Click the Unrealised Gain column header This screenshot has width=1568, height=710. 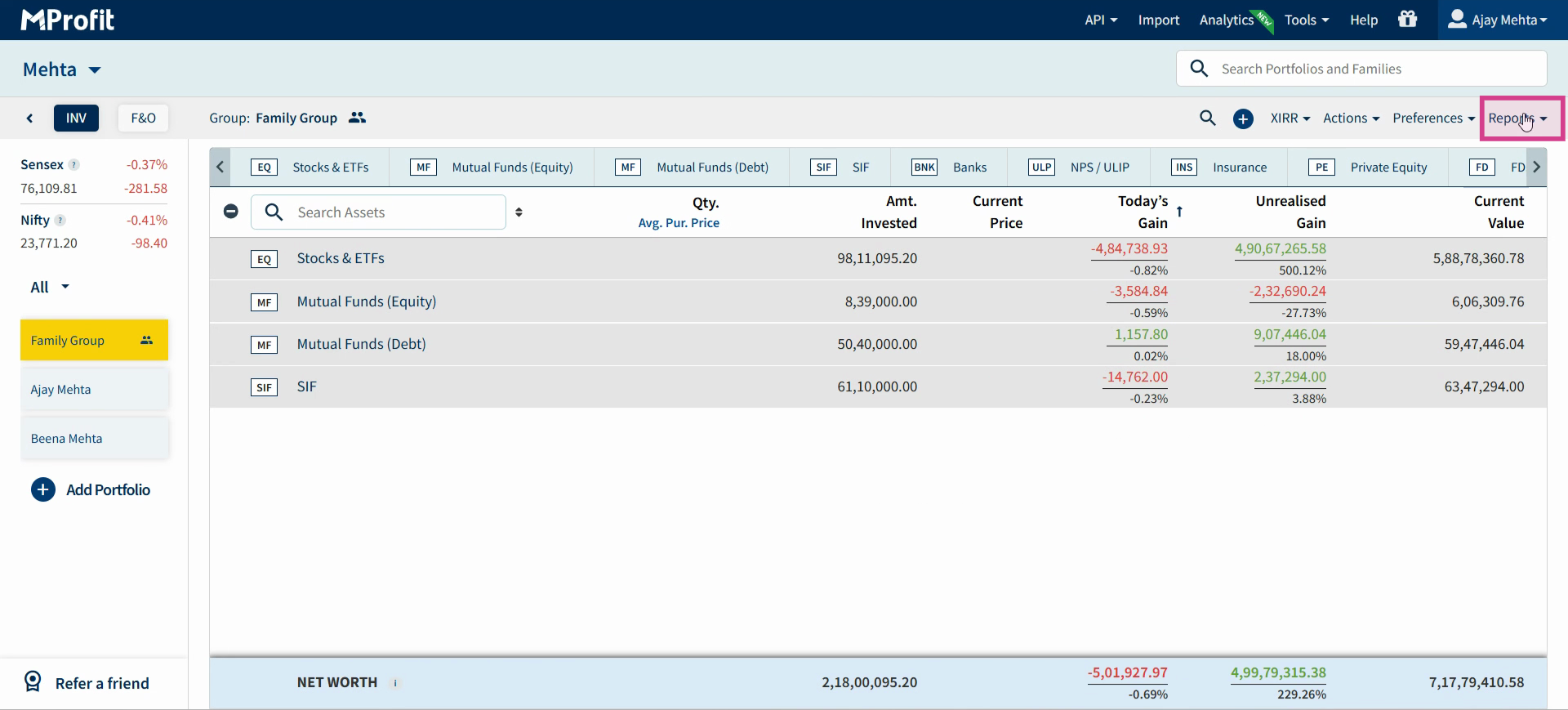[1290, 212]
